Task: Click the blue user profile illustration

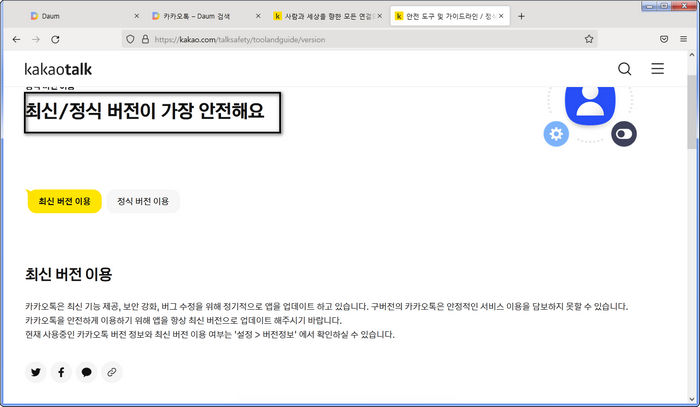Action: click(x=590, y=104)
